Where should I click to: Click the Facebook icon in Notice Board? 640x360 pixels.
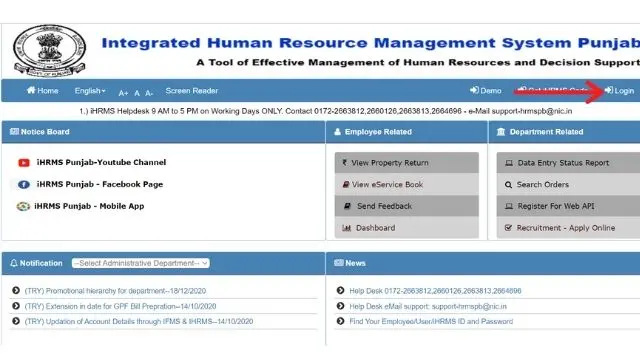click(x=24, y=184)
